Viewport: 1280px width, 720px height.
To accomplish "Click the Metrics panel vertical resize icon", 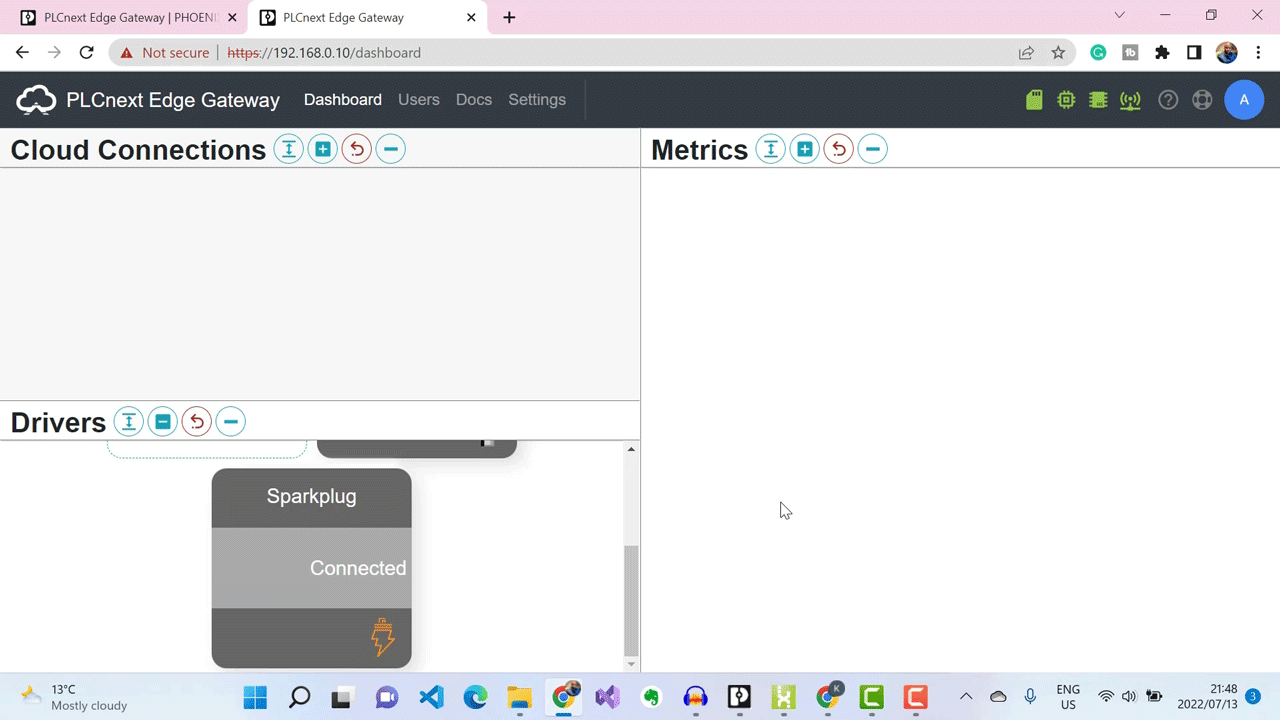I will pos(771,149).
